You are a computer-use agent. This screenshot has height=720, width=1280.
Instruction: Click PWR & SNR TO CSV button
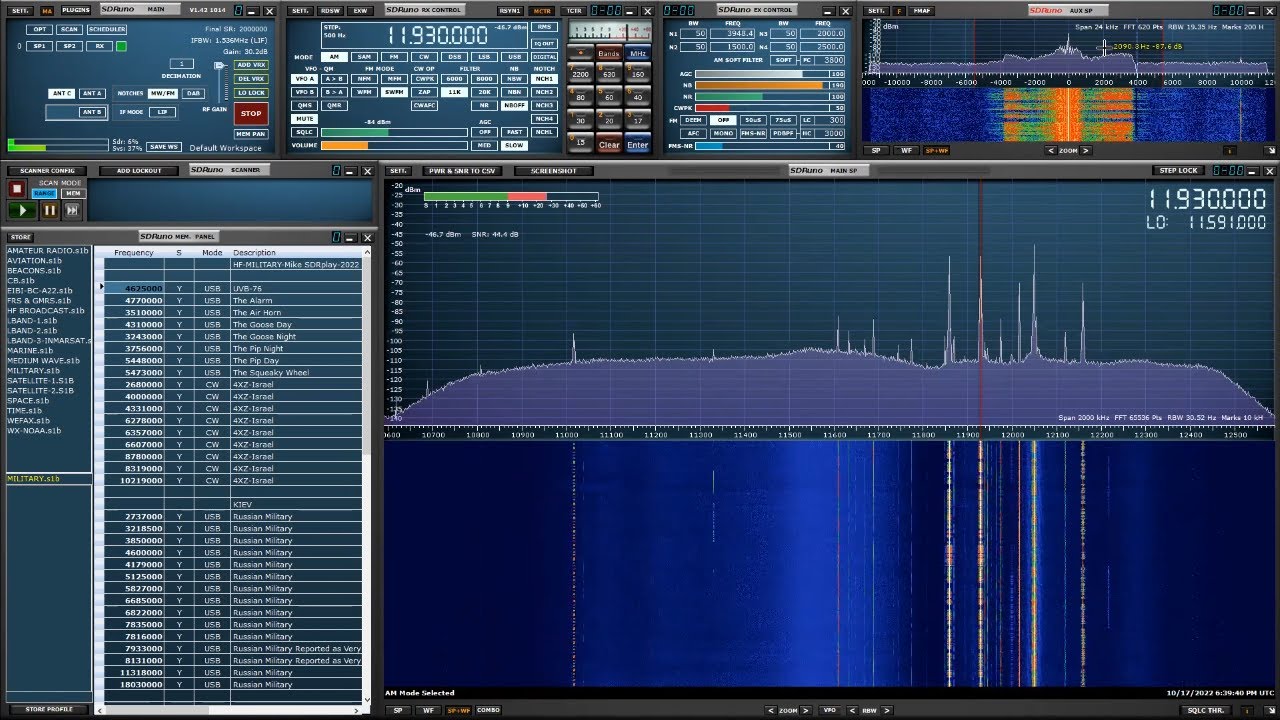click(x=462, y=171)
